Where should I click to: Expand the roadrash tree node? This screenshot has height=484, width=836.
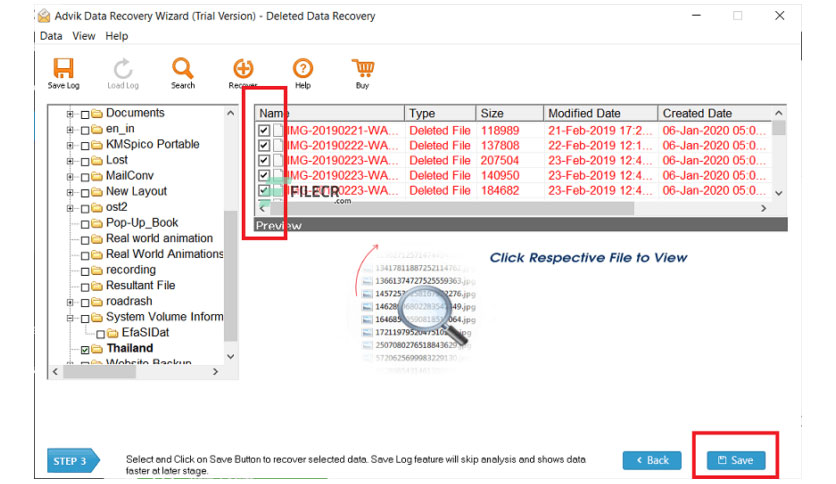[70, 302]
